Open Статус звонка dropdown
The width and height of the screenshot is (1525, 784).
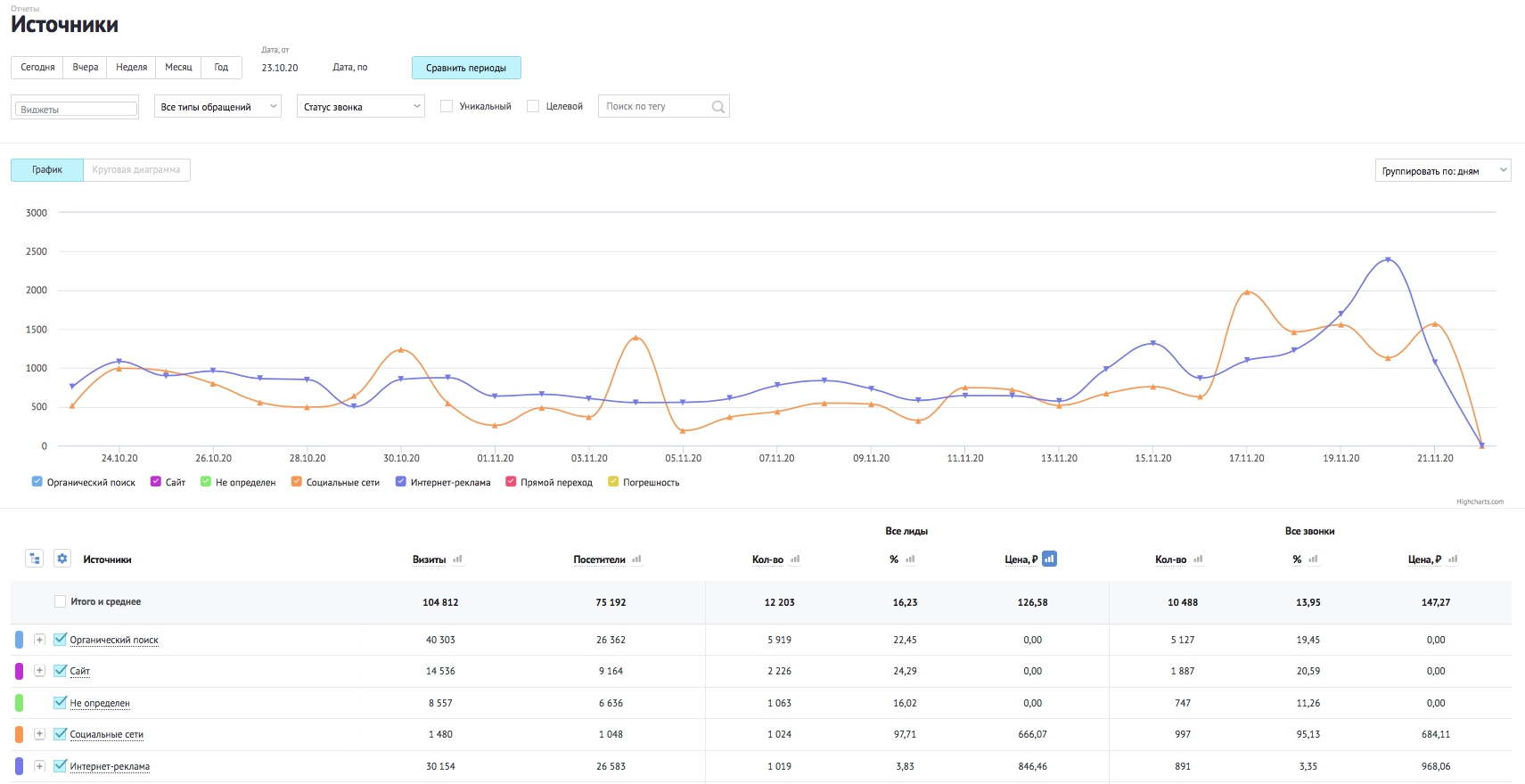pos(361,107)
